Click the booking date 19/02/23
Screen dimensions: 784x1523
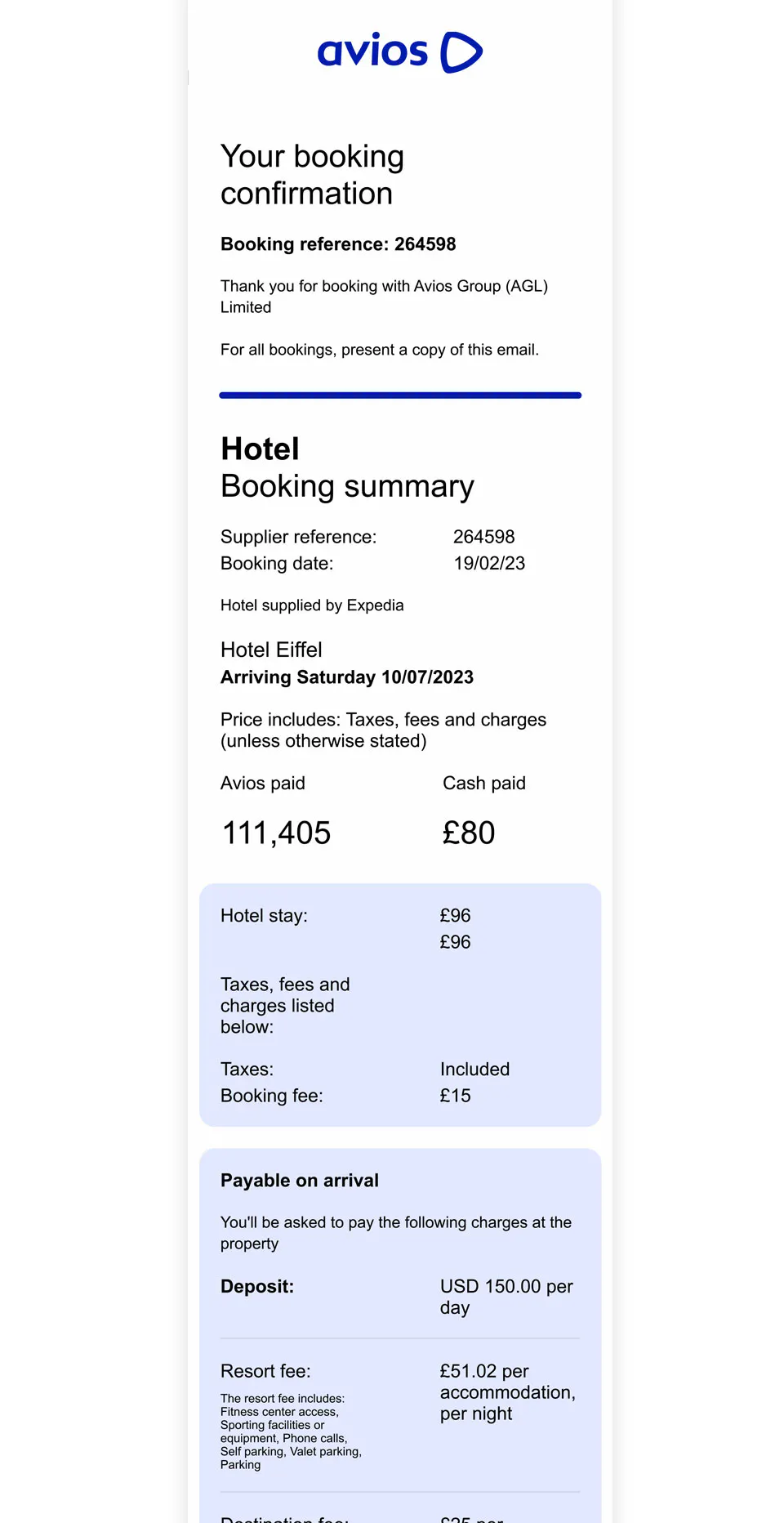pos(489,564)
